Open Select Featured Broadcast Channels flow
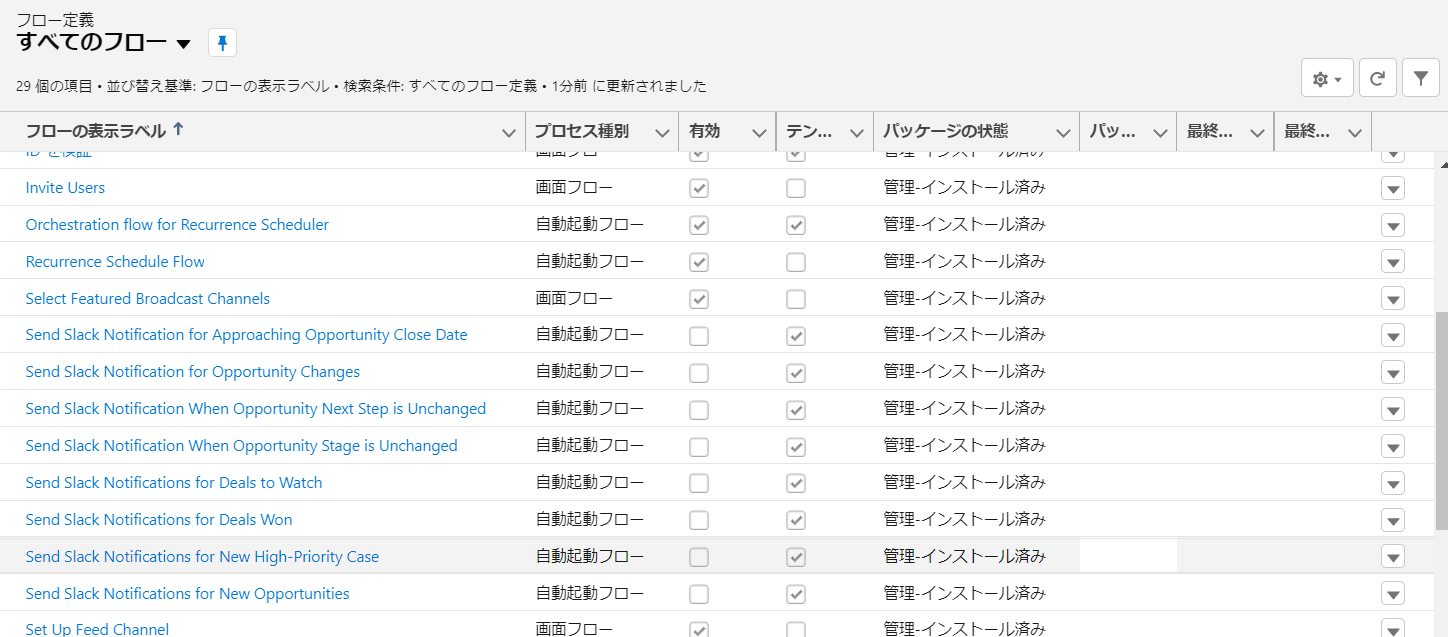The width and height of the screenshot is (1448, 637). coord(148,299)
